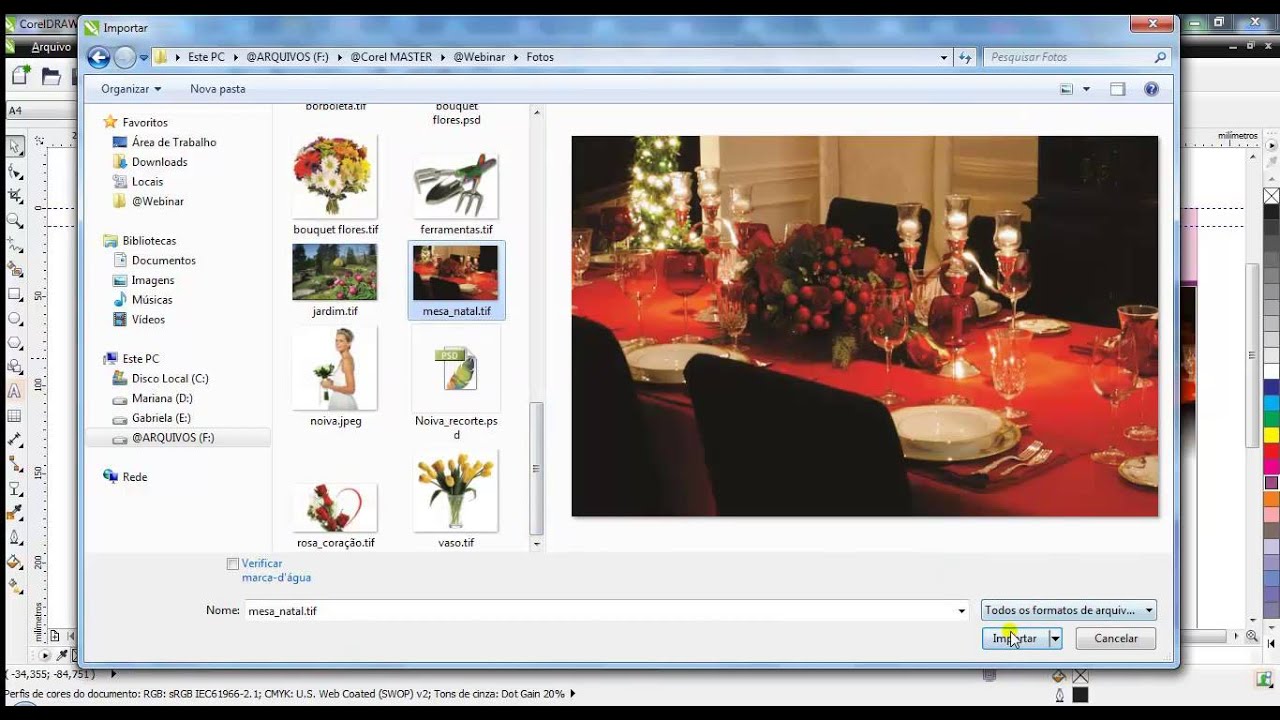Click the Forward arrow in Importar dialog
This screenshot has width=1280, height=720.
pos(124,57)
